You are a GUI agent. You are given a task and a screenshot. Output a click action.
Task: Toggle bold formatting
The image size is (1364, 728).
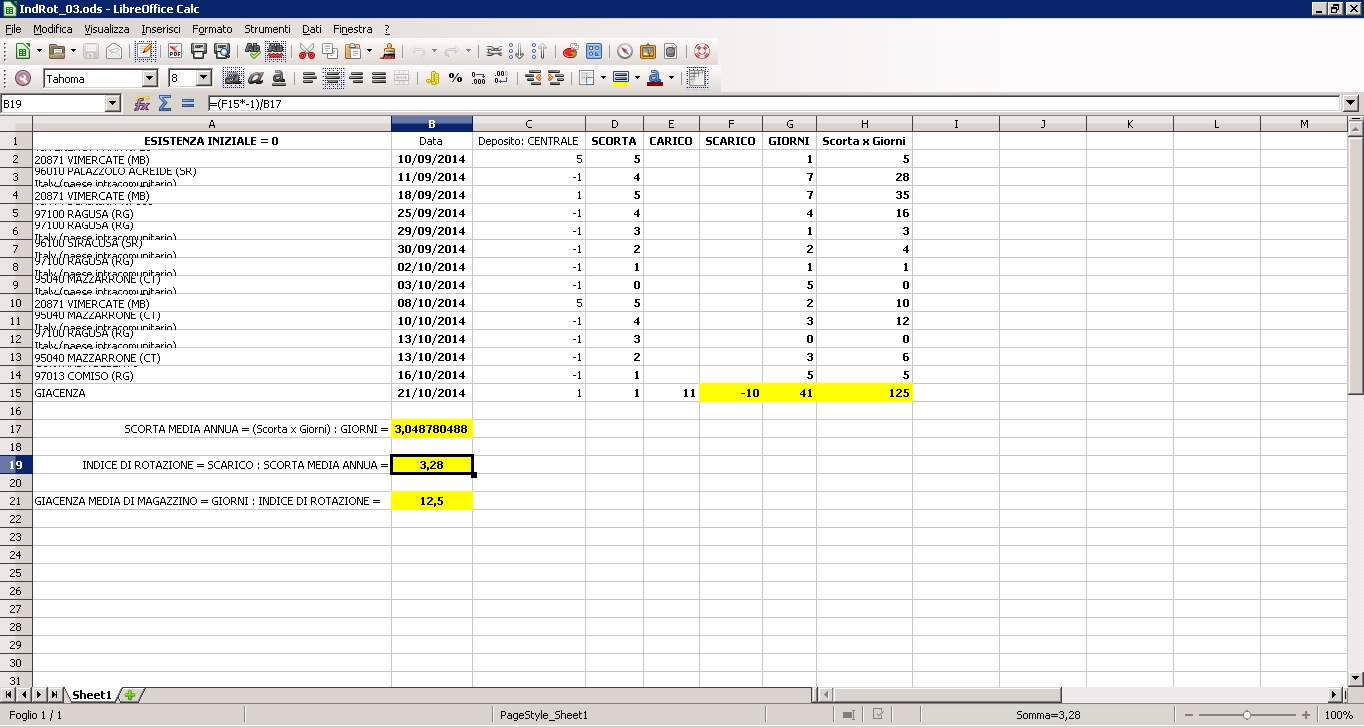232,78
